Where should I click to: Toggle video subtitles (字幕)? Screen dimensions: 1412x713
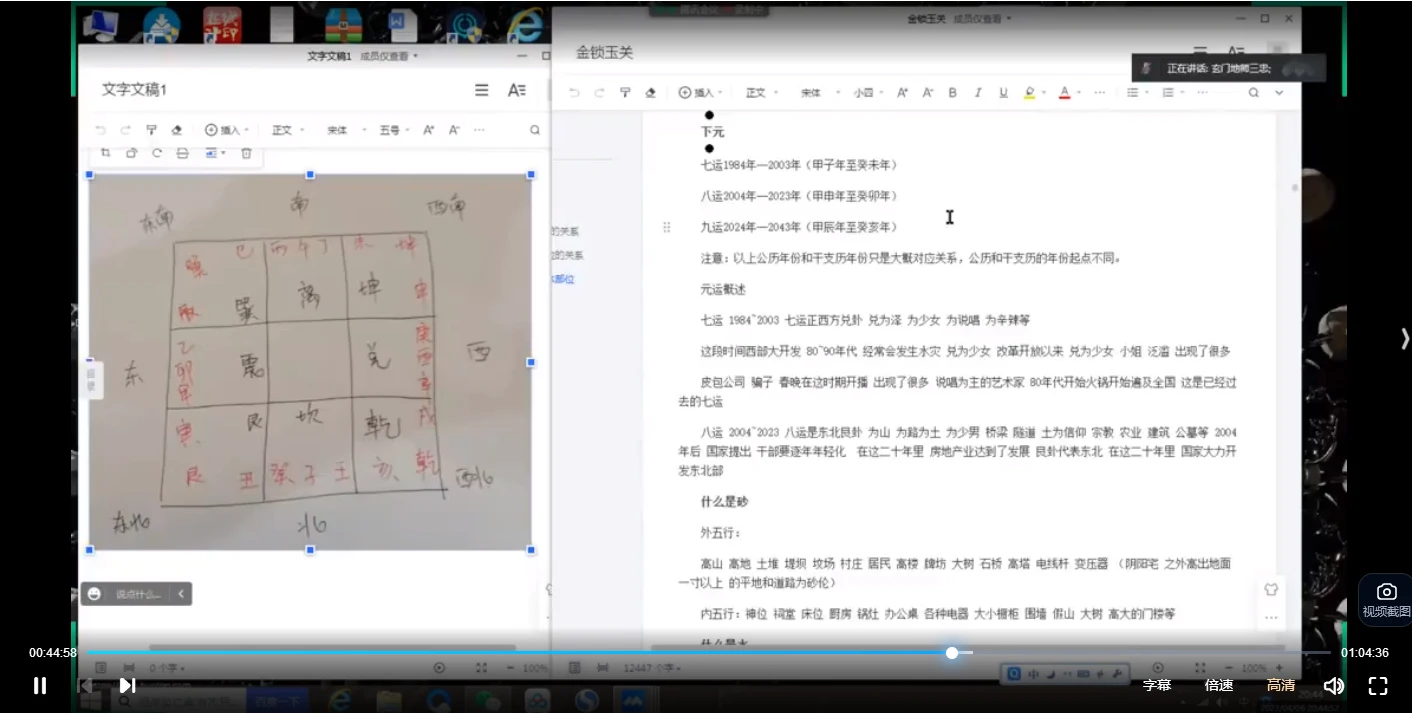coord(1156,685)
